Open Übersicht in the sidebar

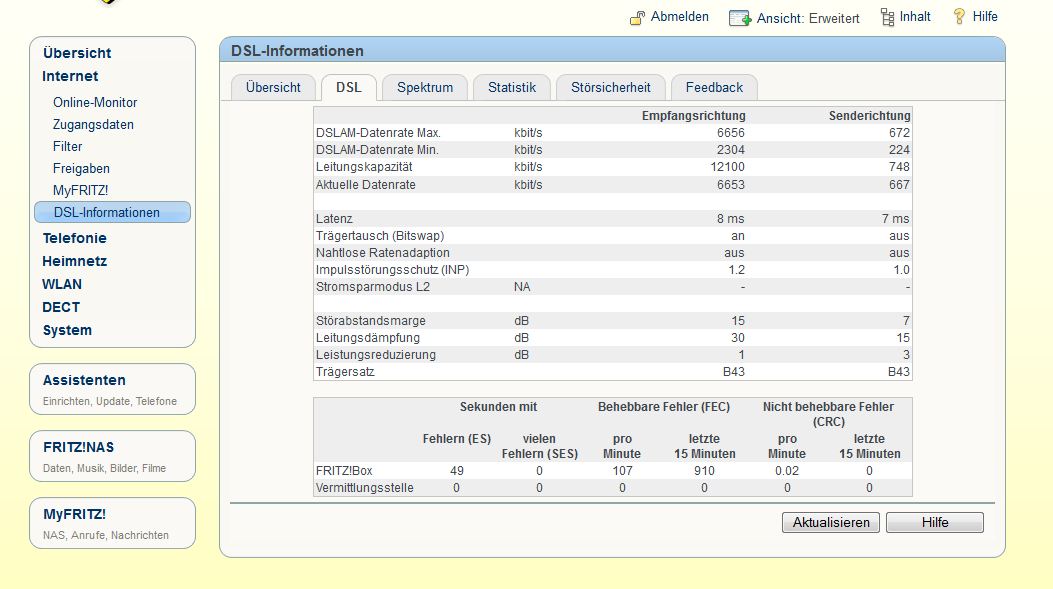click(77, 53)
